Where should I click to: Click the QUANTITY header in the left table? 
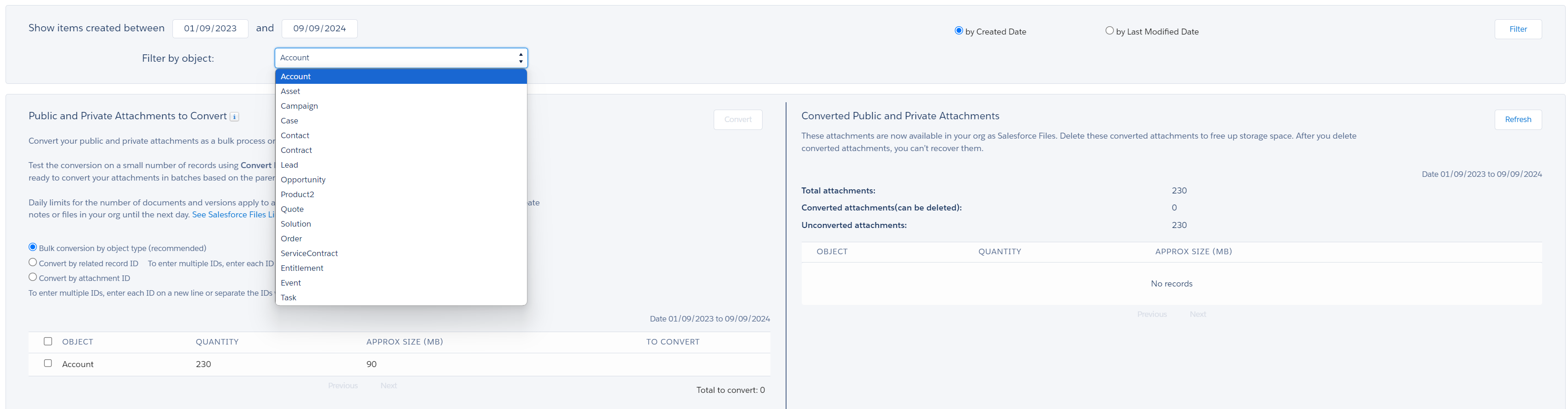point(217,342)
